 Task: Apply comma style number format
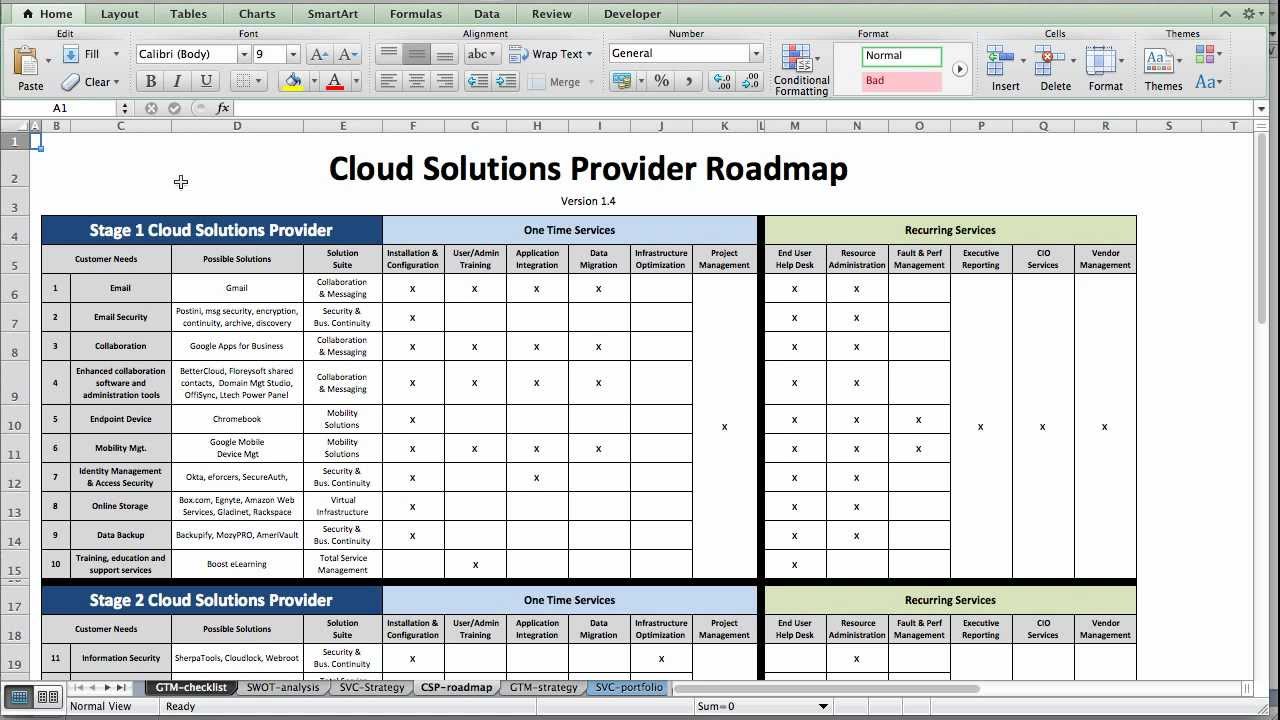click(689, 81)
